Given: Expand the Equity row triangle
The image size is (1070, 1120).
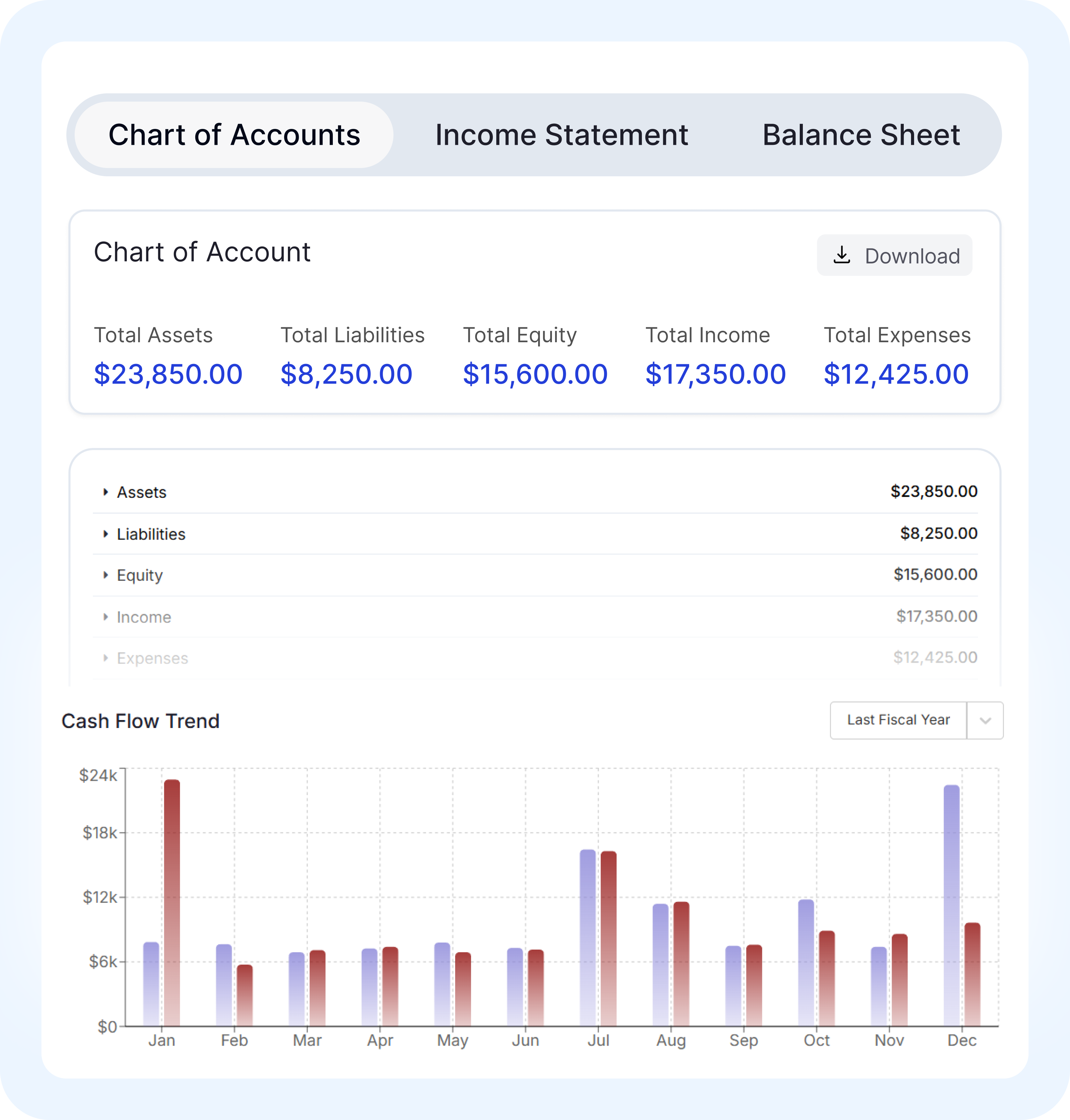Looking at the screenshot, I should pyautogui.click(x=105, y=575).
